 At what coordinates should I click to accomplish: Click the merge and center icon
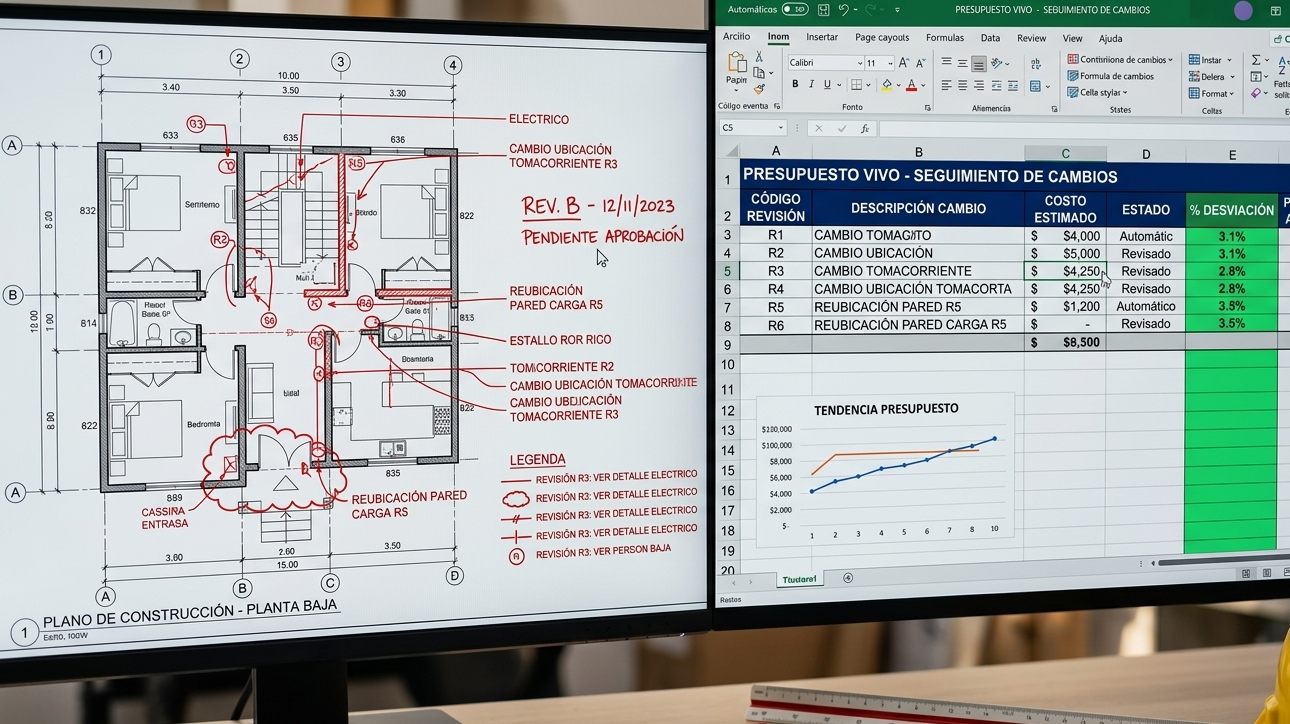pyautogui.click(x=1036, y=86)
